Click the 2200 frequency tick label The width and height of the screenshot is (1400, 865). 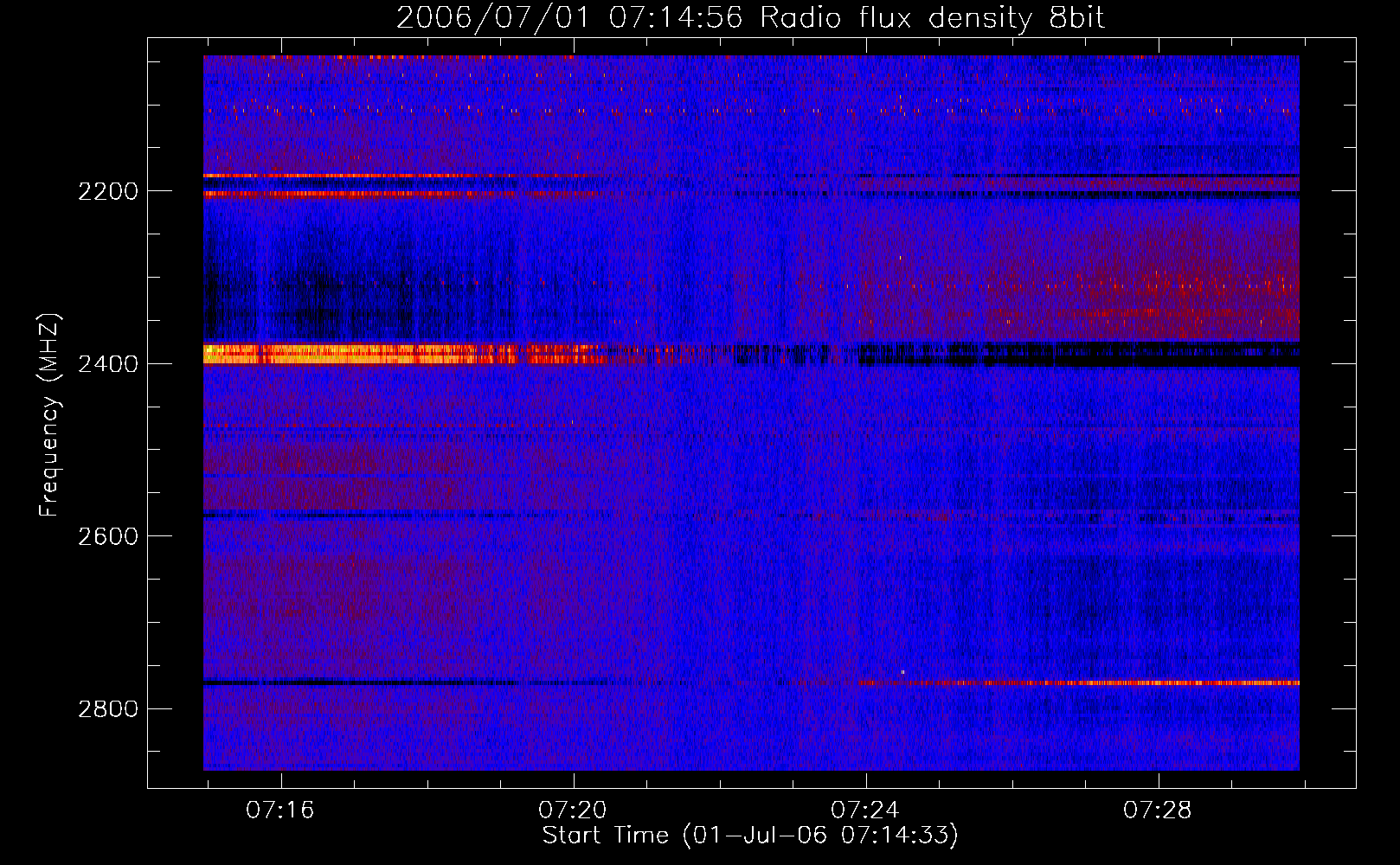click(108, 191)
